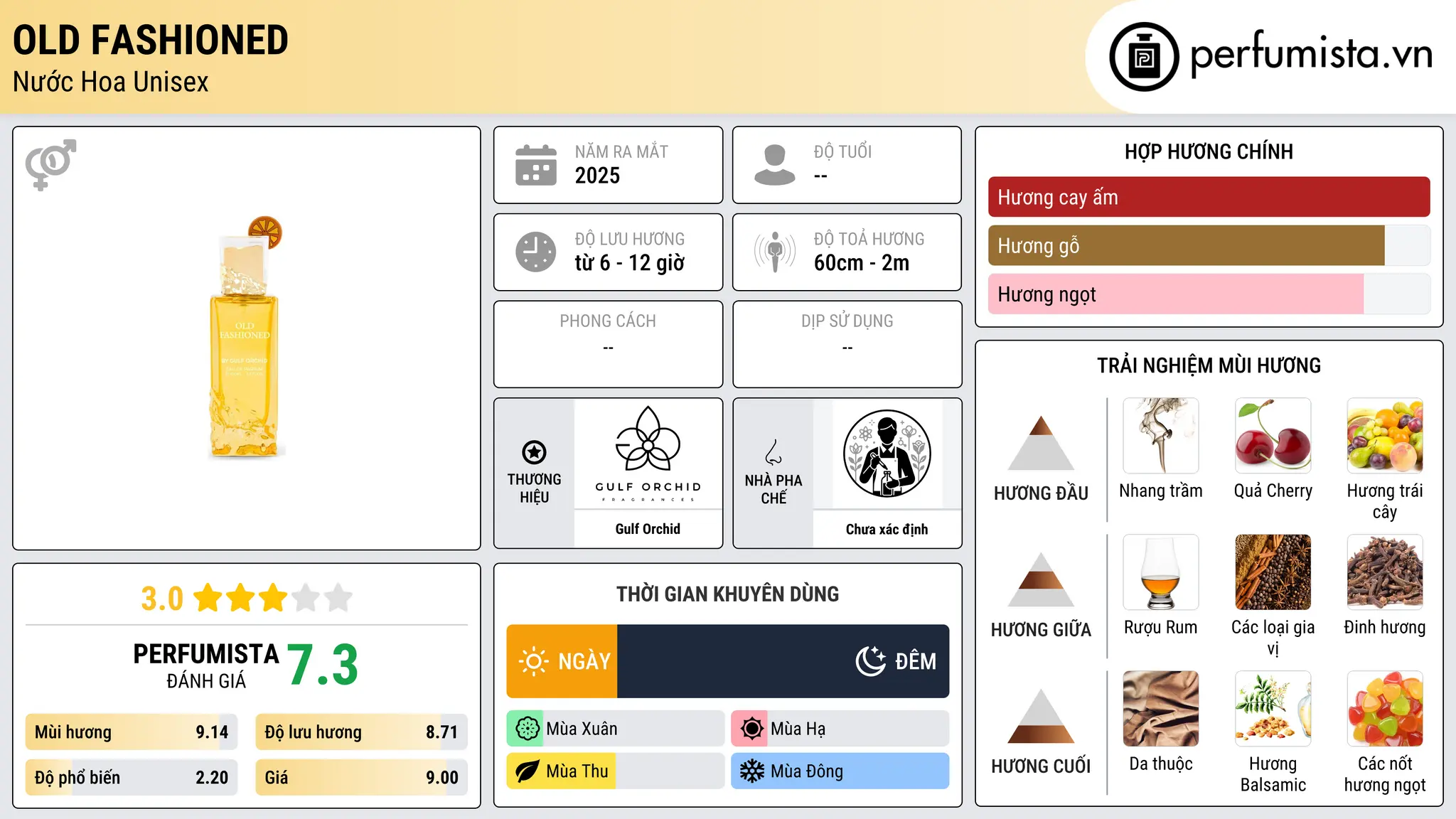This screenshot has width=1456, height=819.
Task: Click the perfumer illustration in the round badge
Action: pyautogui.click(x=887, y=454)
